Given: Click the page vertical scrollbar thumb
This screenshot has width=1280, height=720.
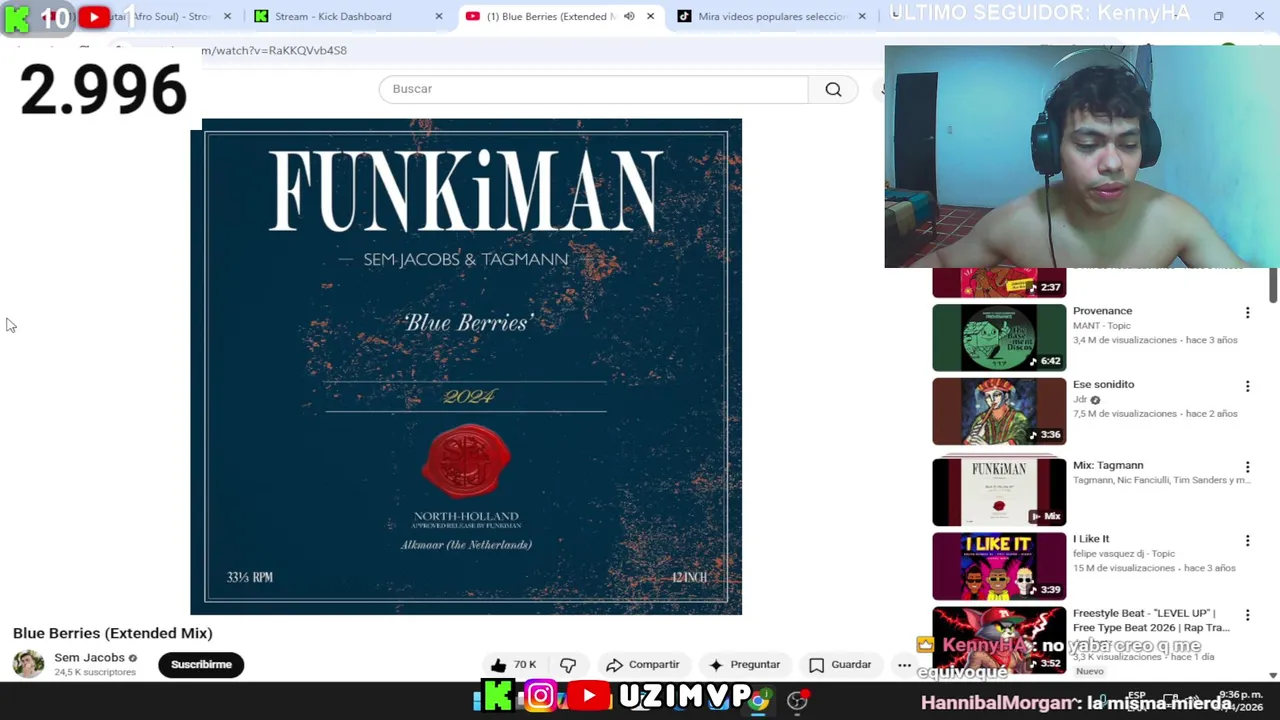Looking at the screenshot, I should point(1273,285).
